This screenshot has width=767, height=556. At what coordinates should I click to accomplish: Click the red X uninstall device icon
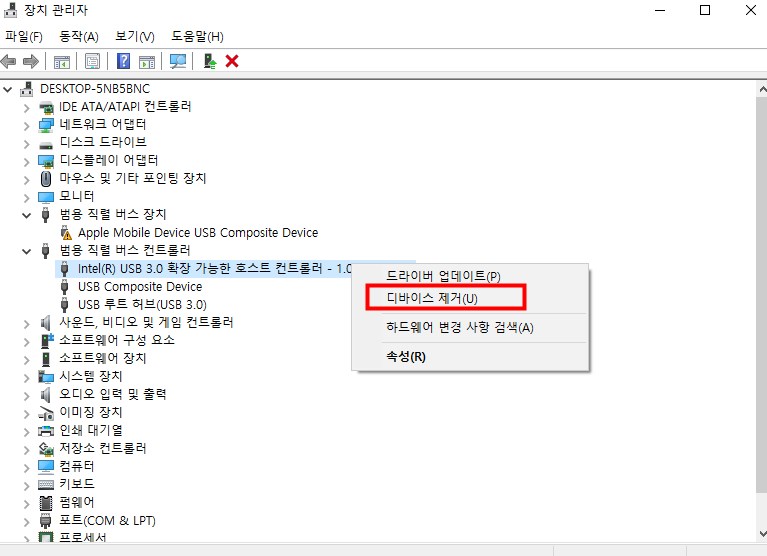coord(232,61)
